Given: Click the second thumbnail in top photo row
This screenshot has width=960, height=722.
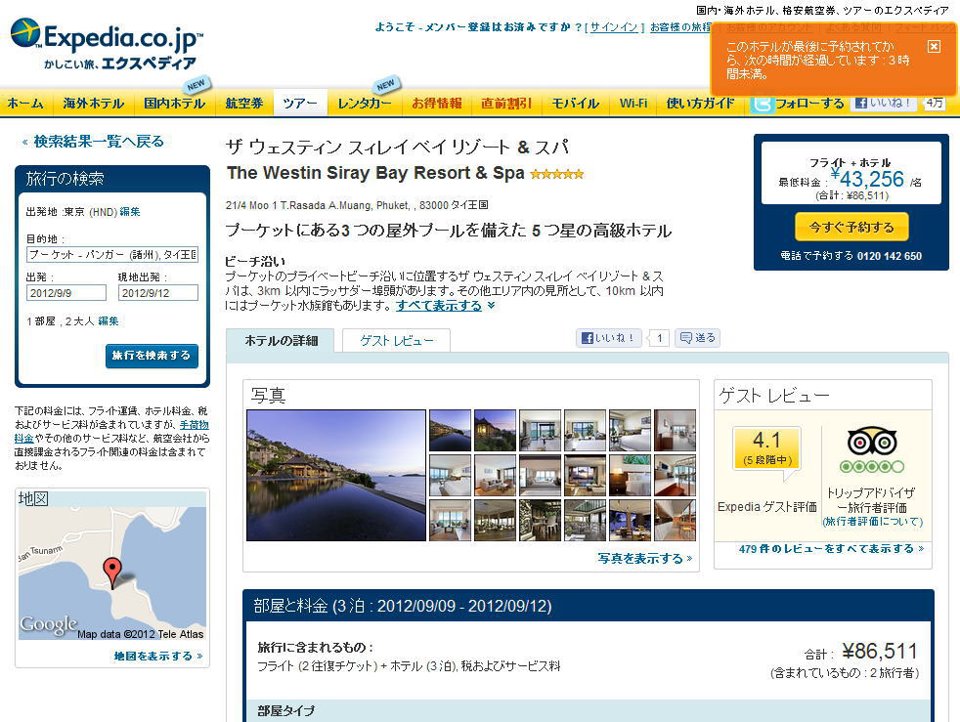Looking at the screenshot, I should point(495,431).
